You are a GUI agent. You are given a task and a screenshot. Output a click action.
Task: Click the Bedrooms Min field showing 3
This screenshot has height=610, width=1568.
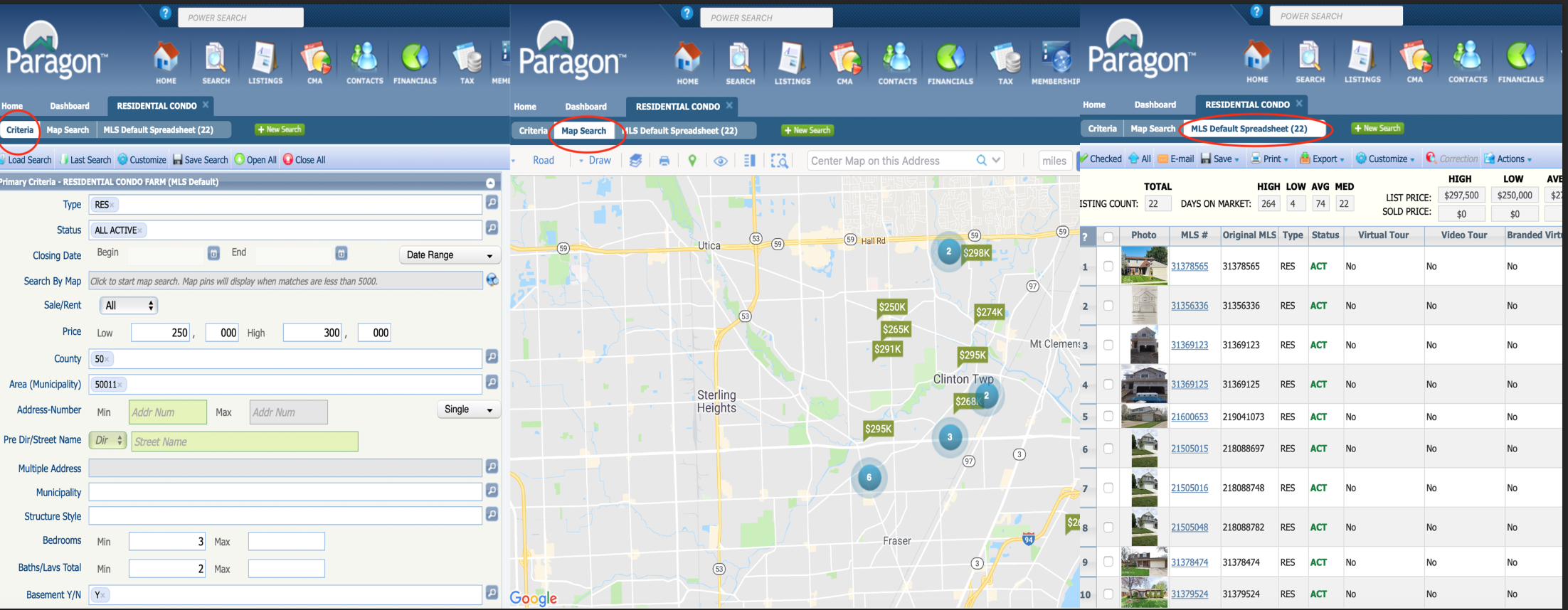click(x=167, y=542)
